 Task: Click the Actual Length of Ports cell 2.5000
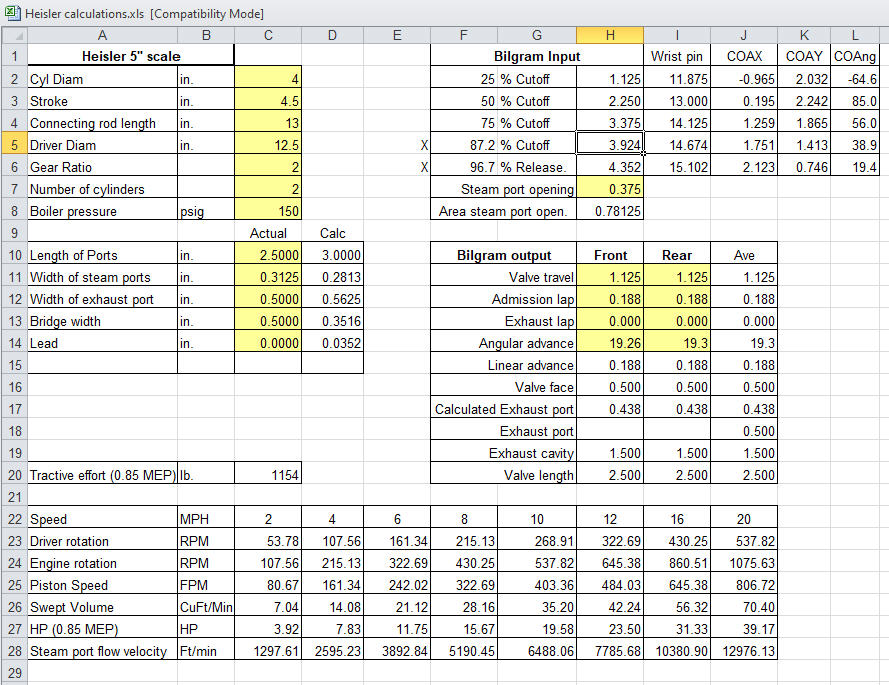coord(268,255)
